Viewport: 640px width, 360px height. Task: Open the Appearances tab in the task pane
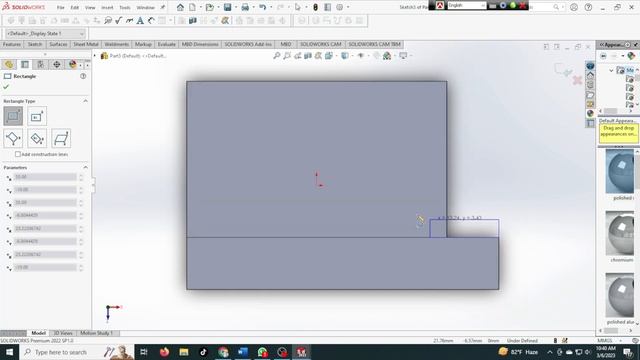[590, 113]
